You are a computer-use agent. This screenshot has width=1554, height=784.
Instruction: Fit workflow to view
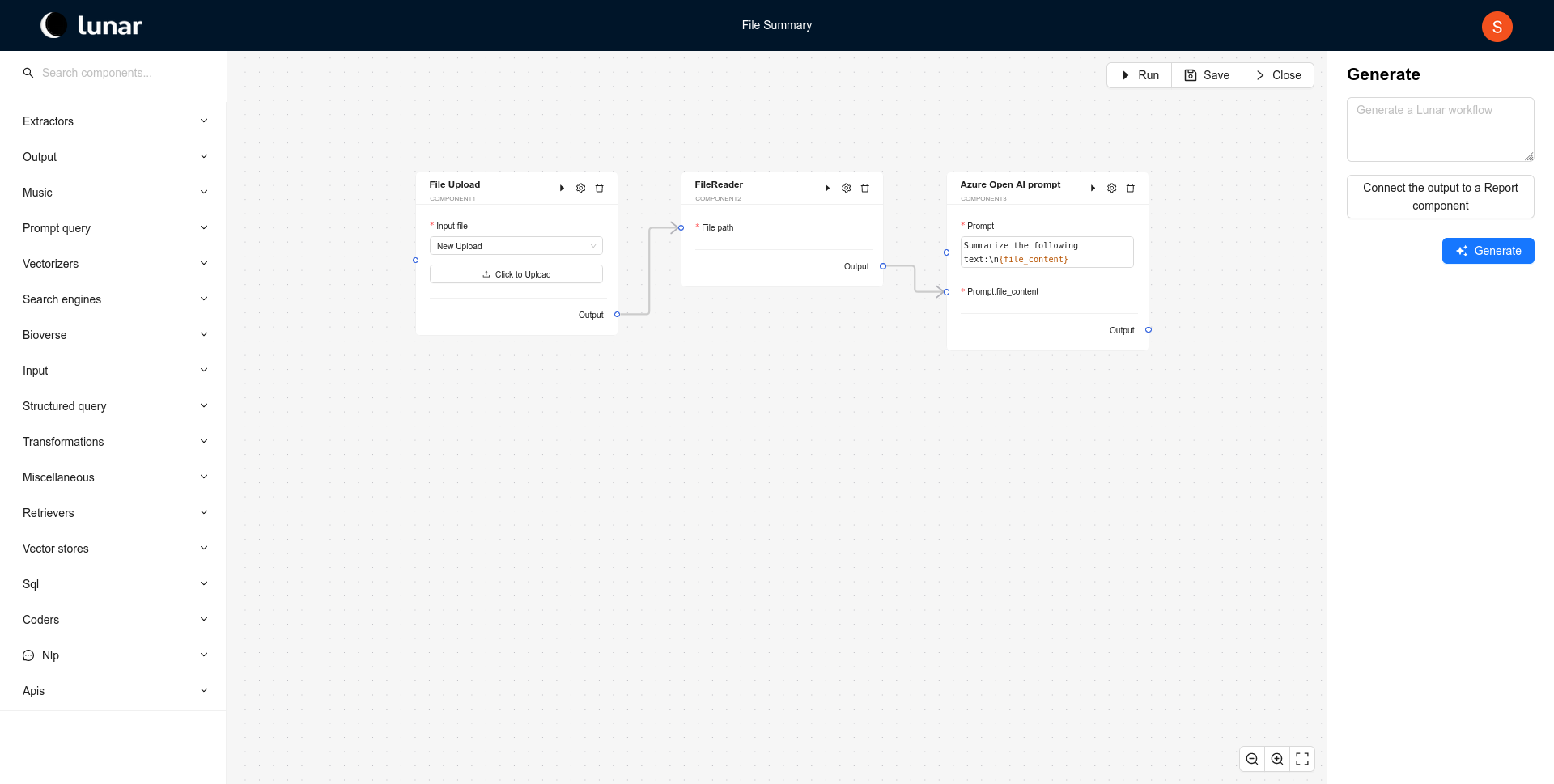click(1302, 759)
